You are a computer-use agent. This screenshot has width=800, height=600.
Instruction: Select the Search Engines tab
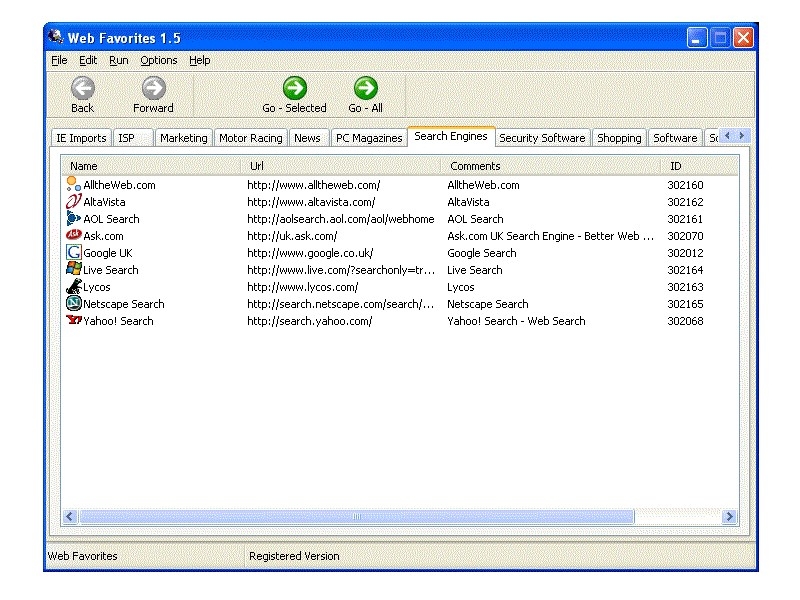click(x=451, y=136)
